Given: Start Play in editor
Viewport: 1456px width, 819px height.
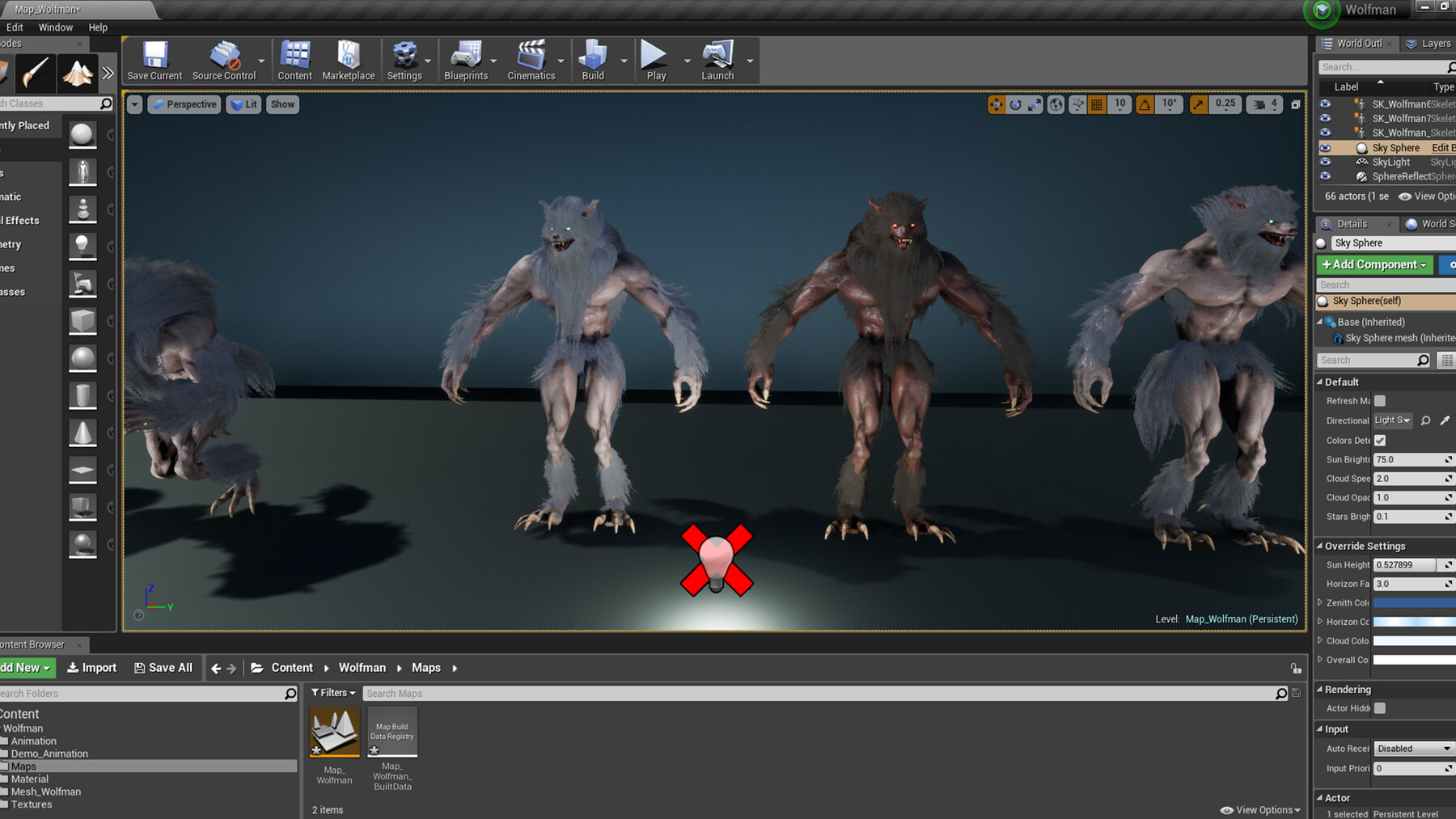Looking at the screenshot, I should coord(656,61).
